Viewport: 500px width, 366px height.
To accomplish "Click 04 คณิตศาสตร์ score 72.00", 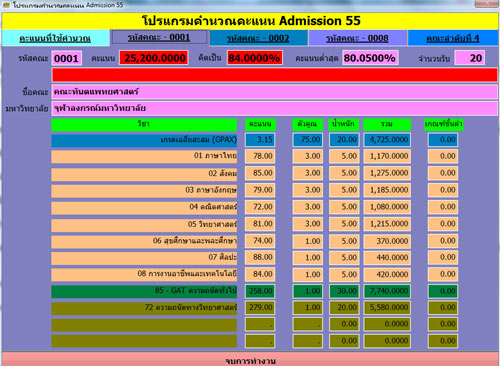I will (x=260, y=207).
